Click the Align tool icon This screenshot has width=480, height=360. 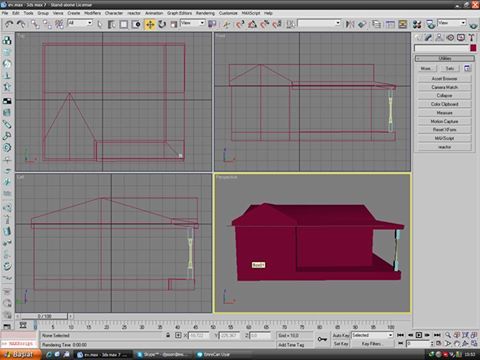click(362, 24)
